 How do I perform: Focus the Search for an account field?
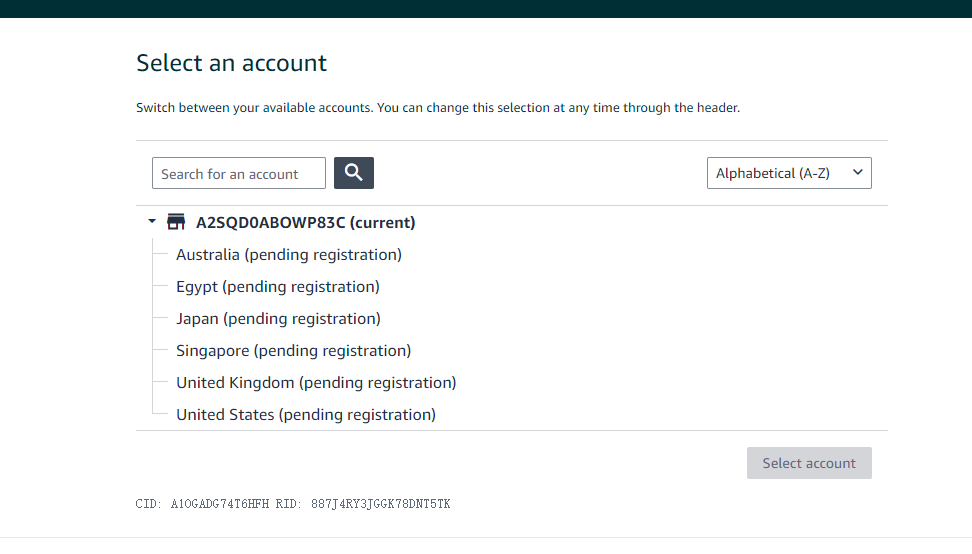[239, 173]
